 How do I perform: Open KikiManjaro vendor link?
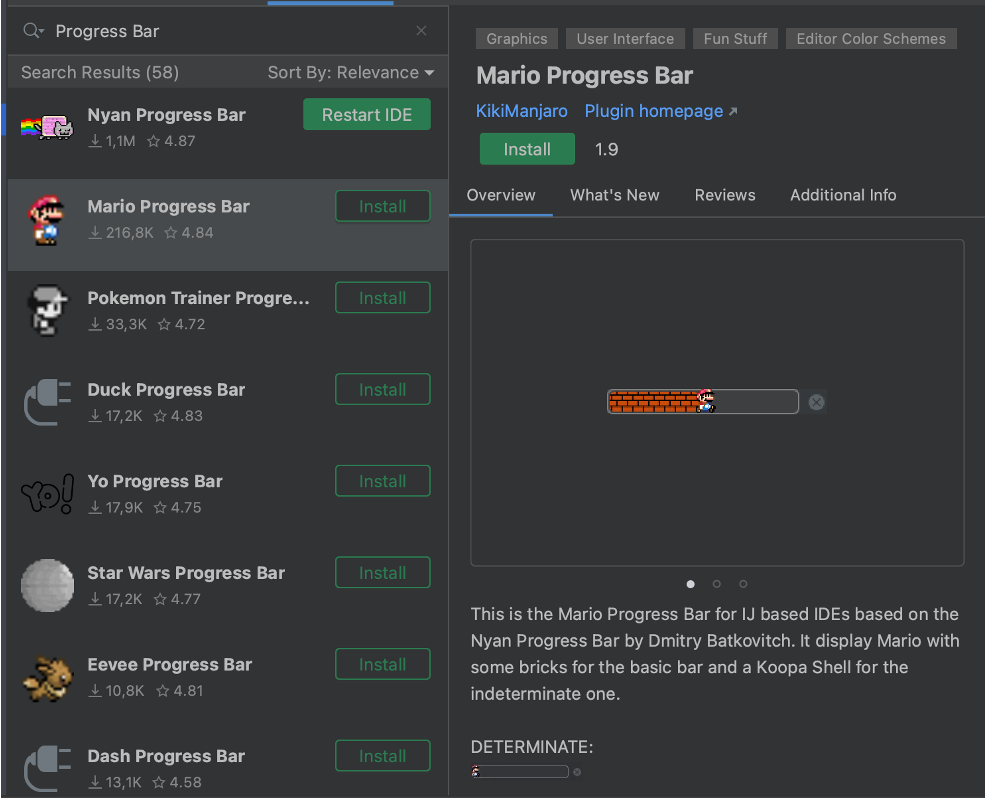(521, 111)
